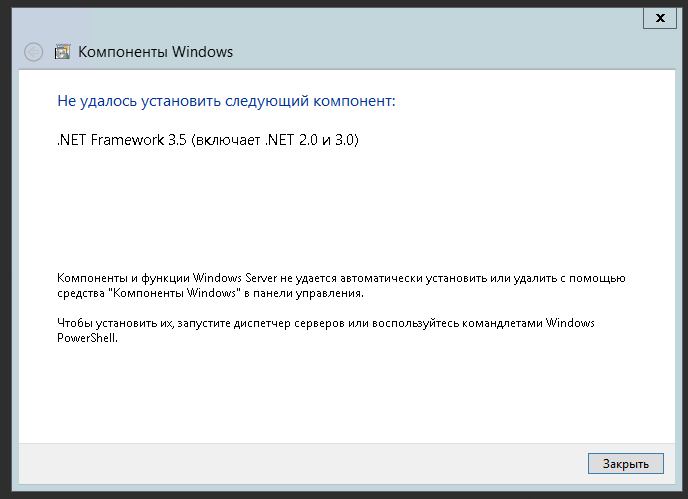Click the blue heading Не удалось установить следующий компонент
The width and height of the screenshot is (688, 499).
click(x=226, y=101)
